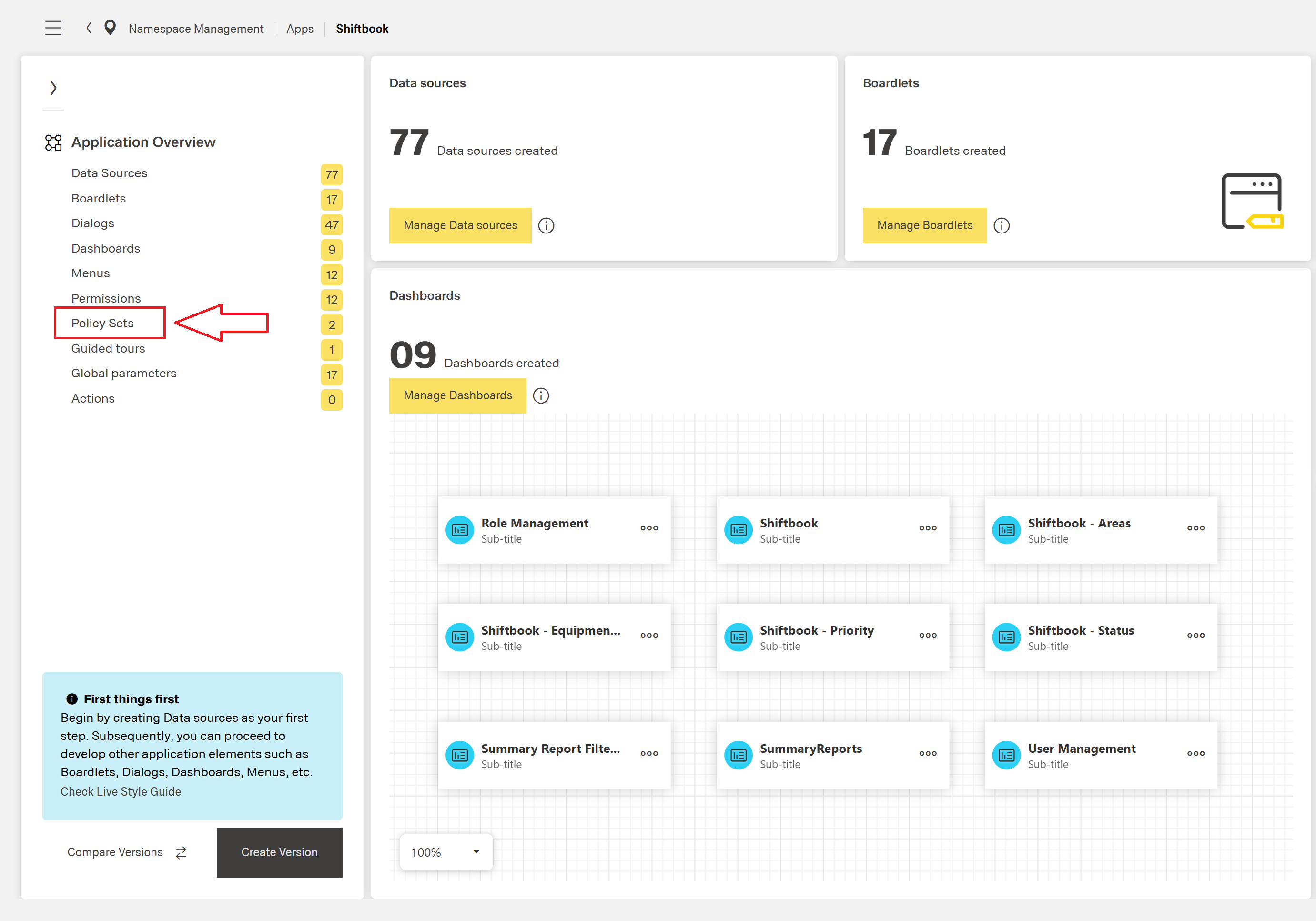Click the Shiftbook - Priority dashboard tile icon
The width and height of the screenshot is (1316, 921).
tap(738, 636)
